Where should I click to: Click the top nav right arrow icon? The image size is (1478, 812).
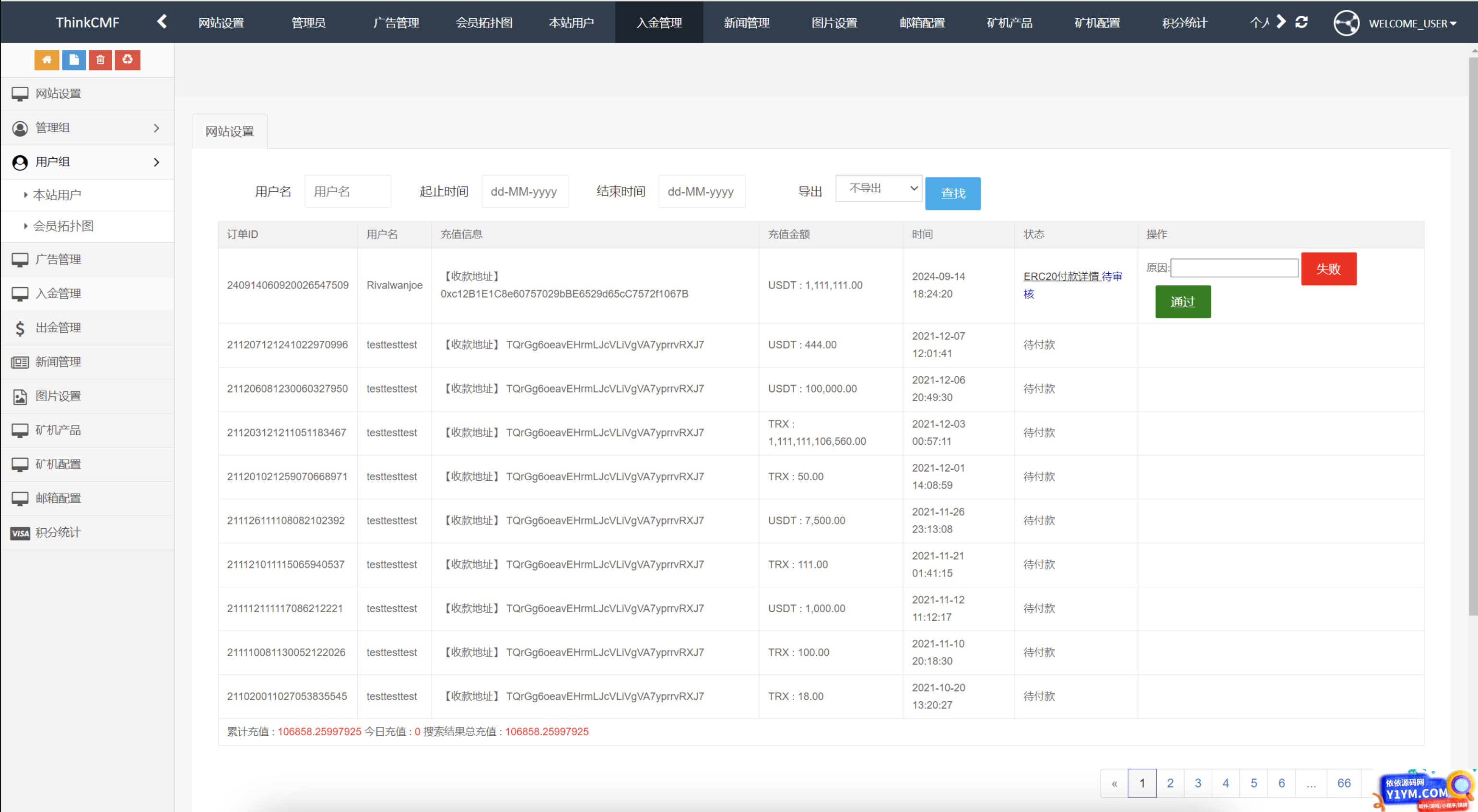click(x=1281, y=22)
